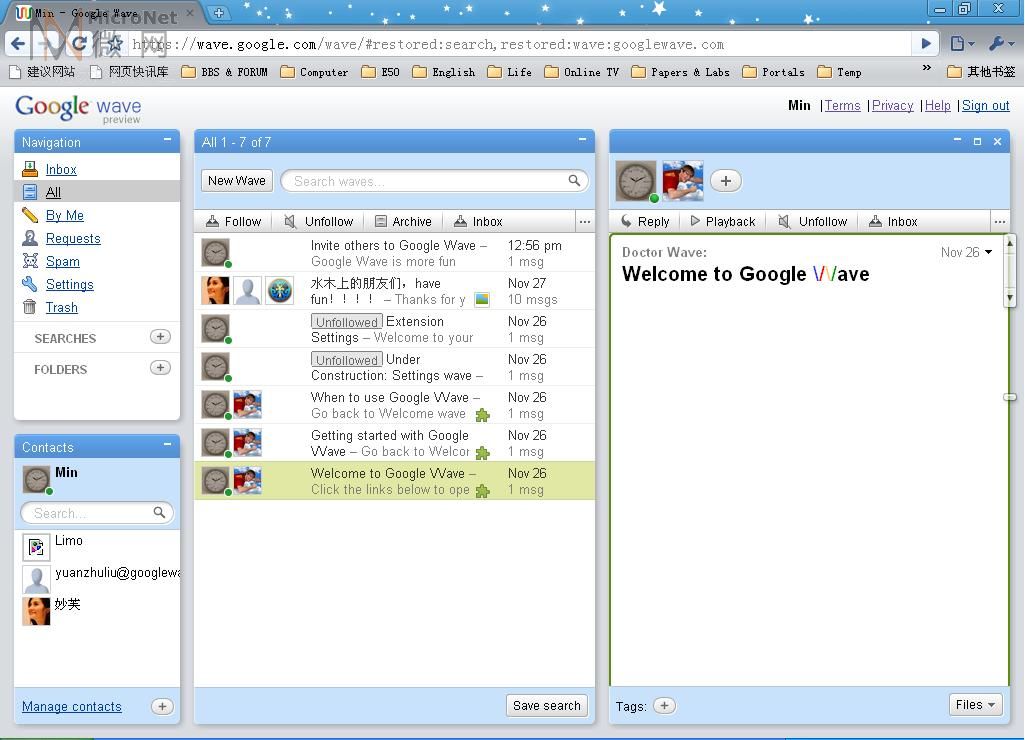The height and width of the screenshot is (740, 1025).
Task: Click Inbox in the wave panel toolbar
Action: 893,222
